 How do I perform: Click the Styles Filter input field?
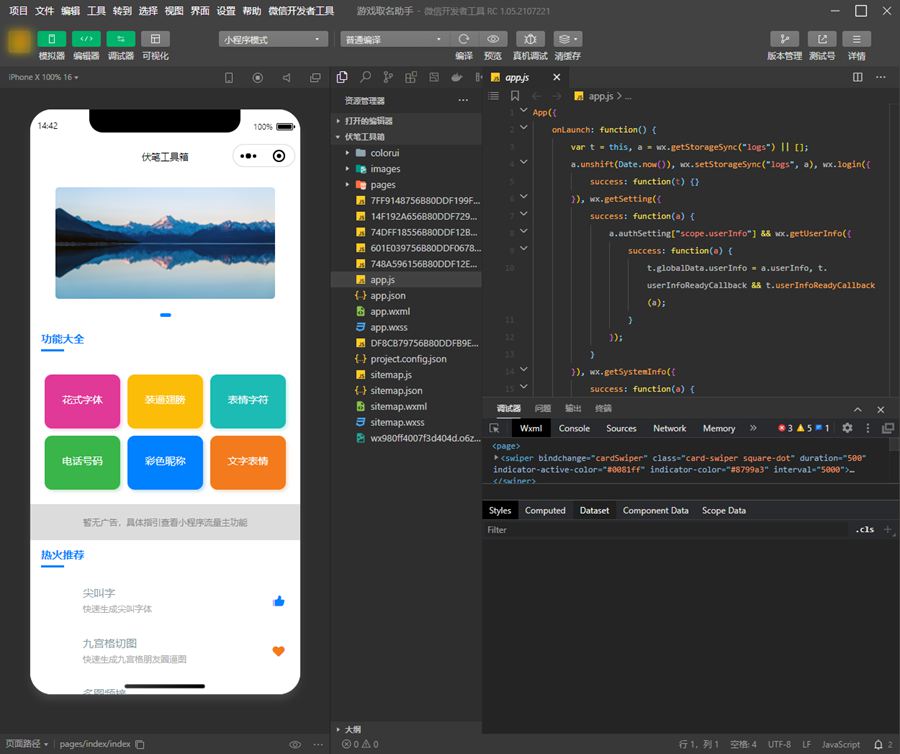(665, 530)
